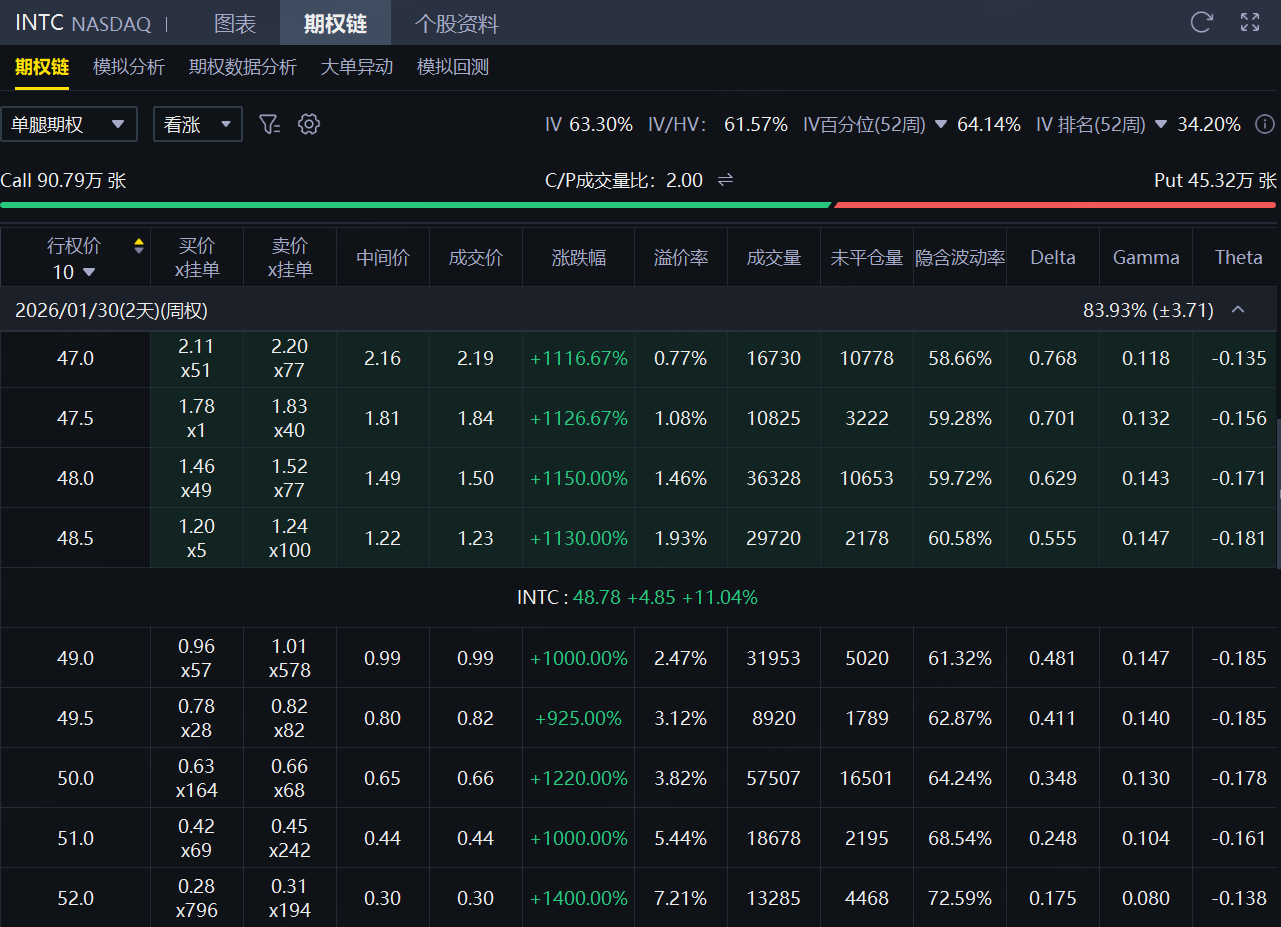This screenshot has height=927, width=1281.
Task: Click the info icon beside IV rank
Action: pyautogui.click(x=1265, y=124)
